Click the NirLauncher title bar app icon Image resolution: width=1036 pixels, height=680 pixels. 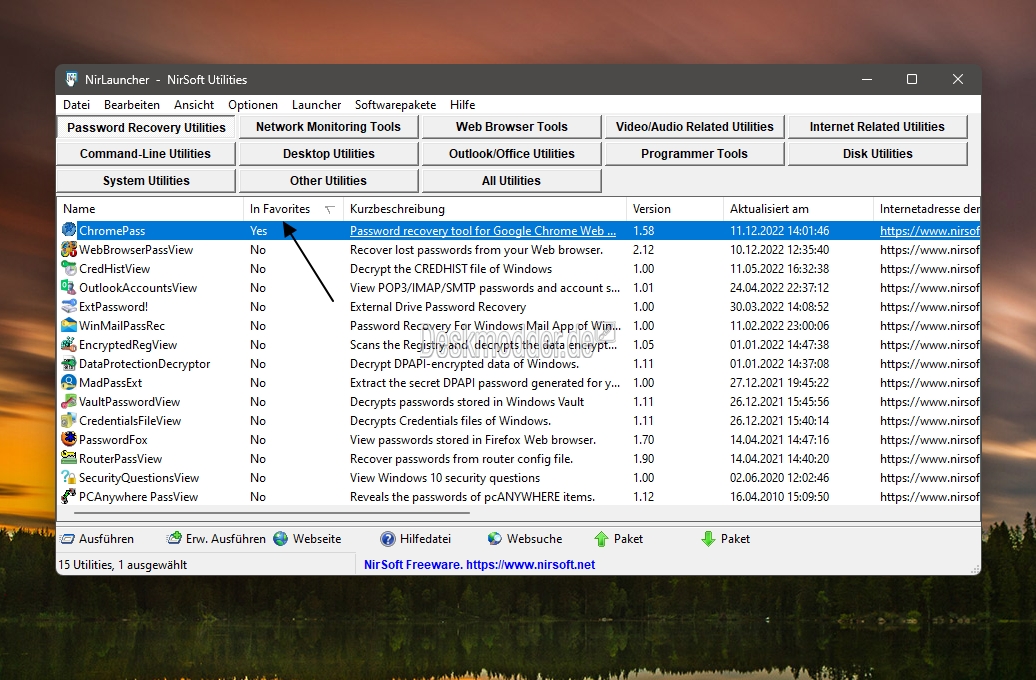coord(71,80)
